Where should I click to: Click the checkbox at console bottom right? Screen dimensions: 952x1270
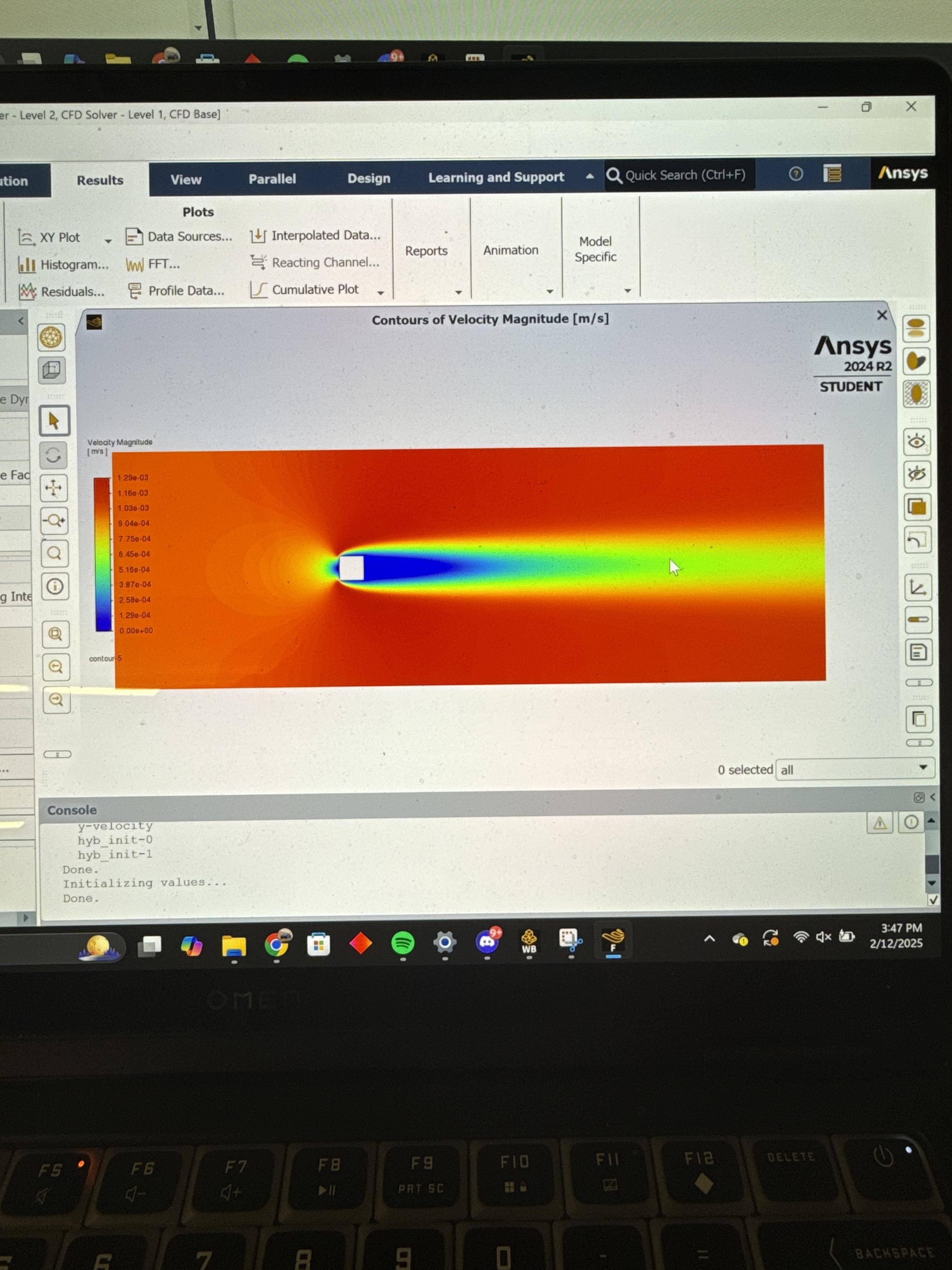coord(933,900)
